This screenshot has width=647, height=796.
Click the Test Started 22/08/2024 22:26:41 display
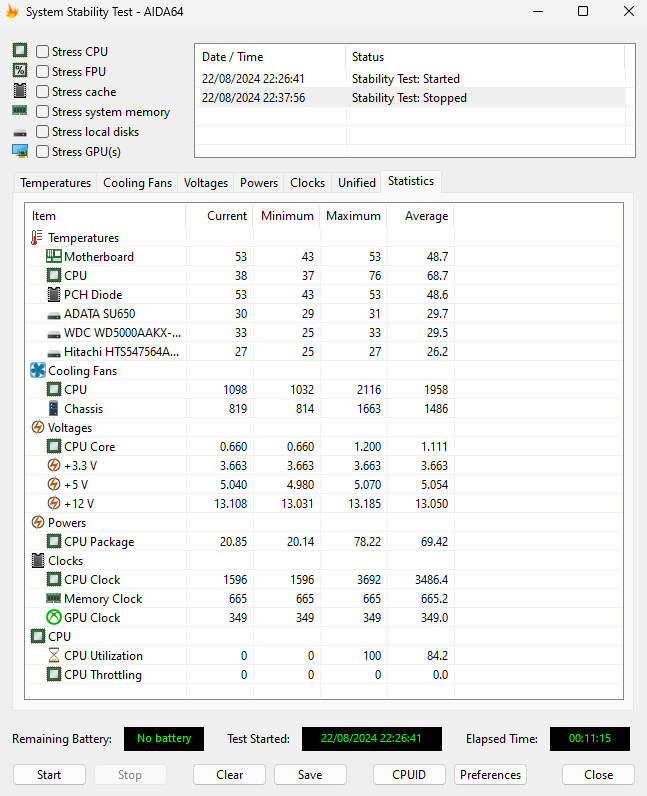coord(372,739)
